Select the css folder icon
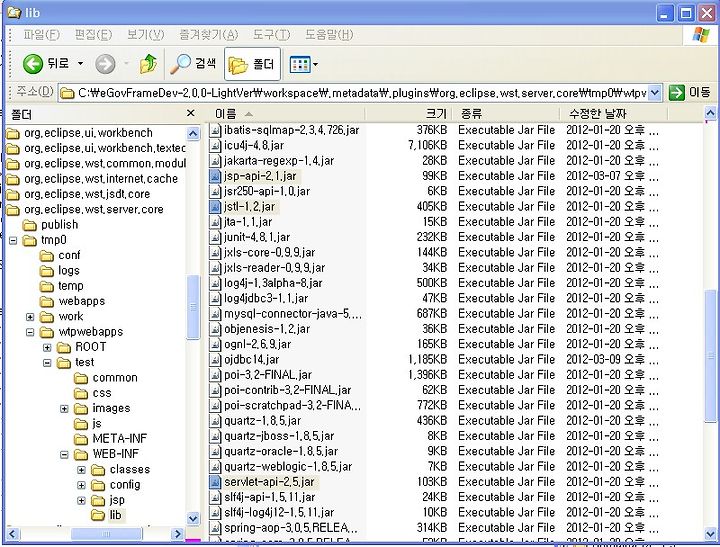This screenshot has height=547, width=720. [x=81, y=394]
